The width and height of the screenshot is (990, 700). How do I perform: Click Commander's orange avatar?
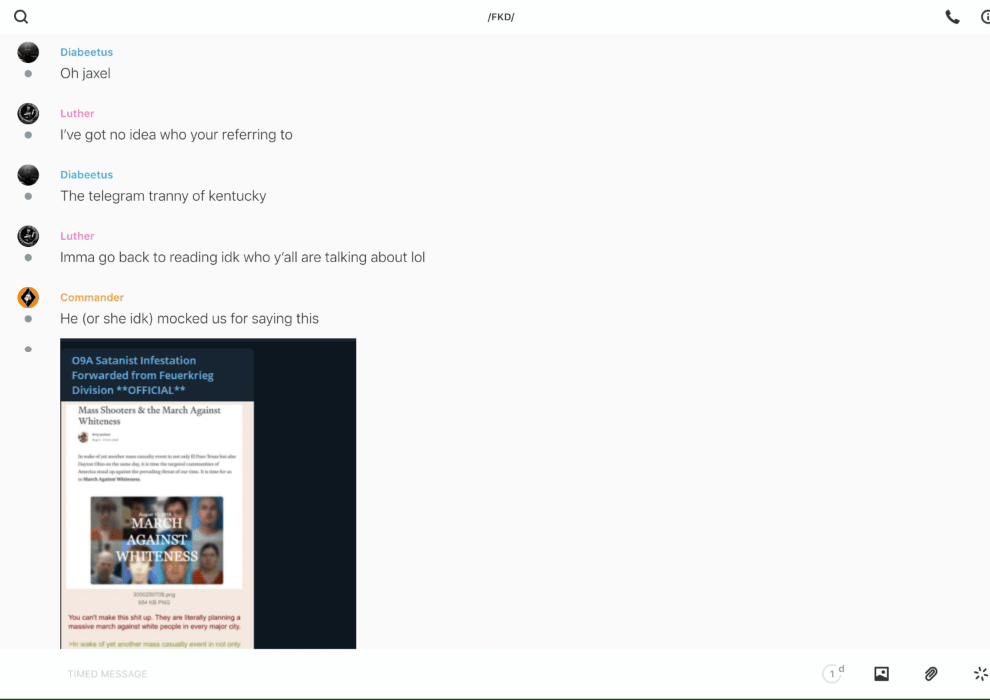pyautogui.click(x=28, y=297)
